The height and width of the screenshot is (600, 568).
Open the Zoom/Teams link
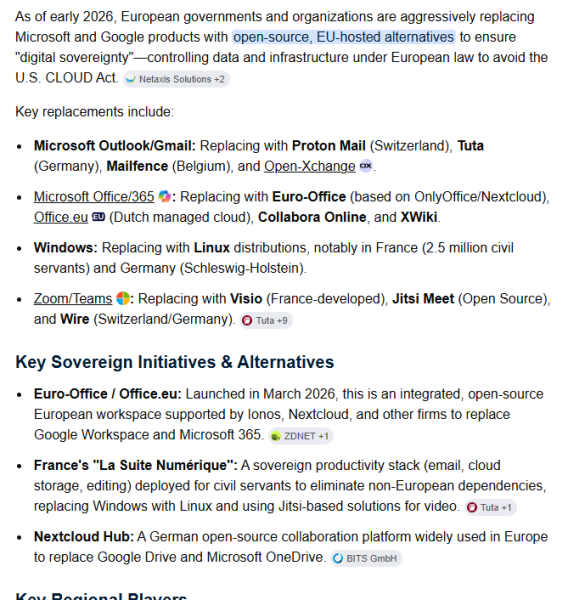click(x=73, y=298)
